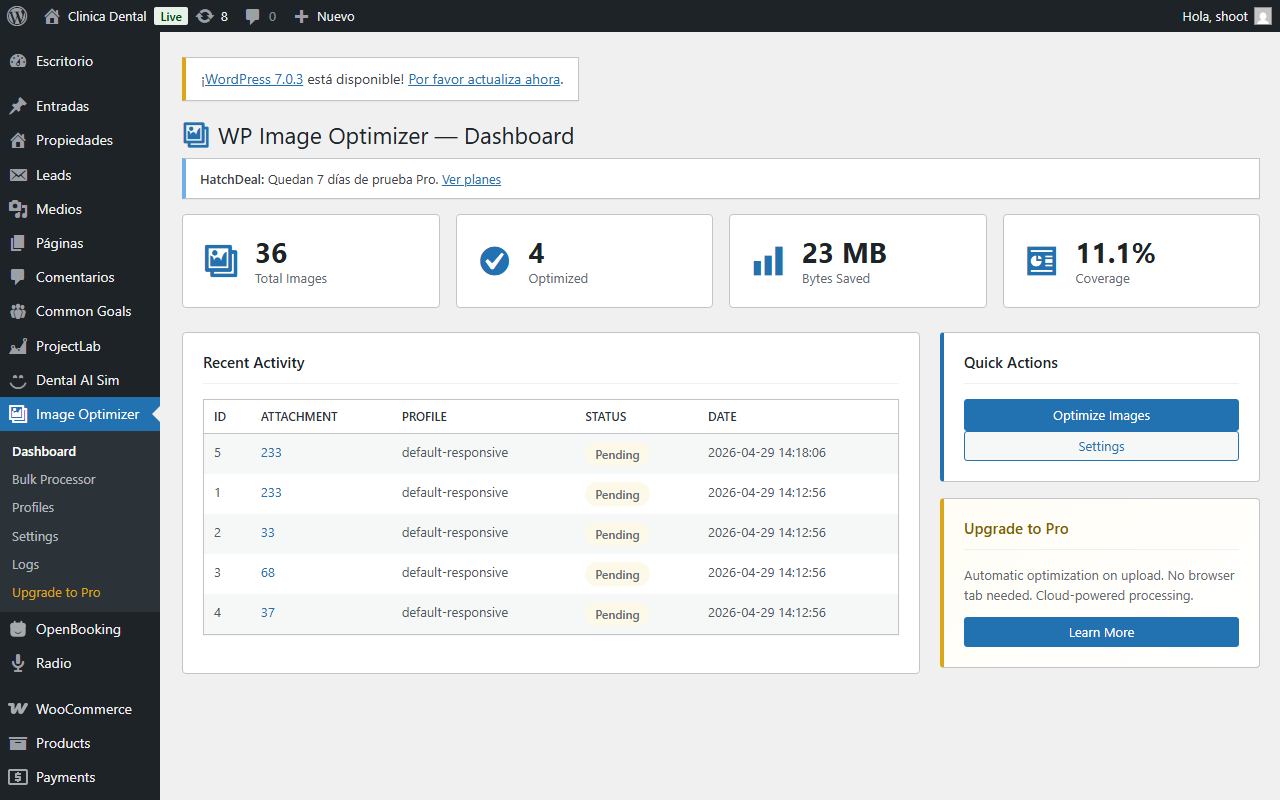Click the page title image icon
The height and width of the screenshot is (800, 1280).
click(196, 136)
